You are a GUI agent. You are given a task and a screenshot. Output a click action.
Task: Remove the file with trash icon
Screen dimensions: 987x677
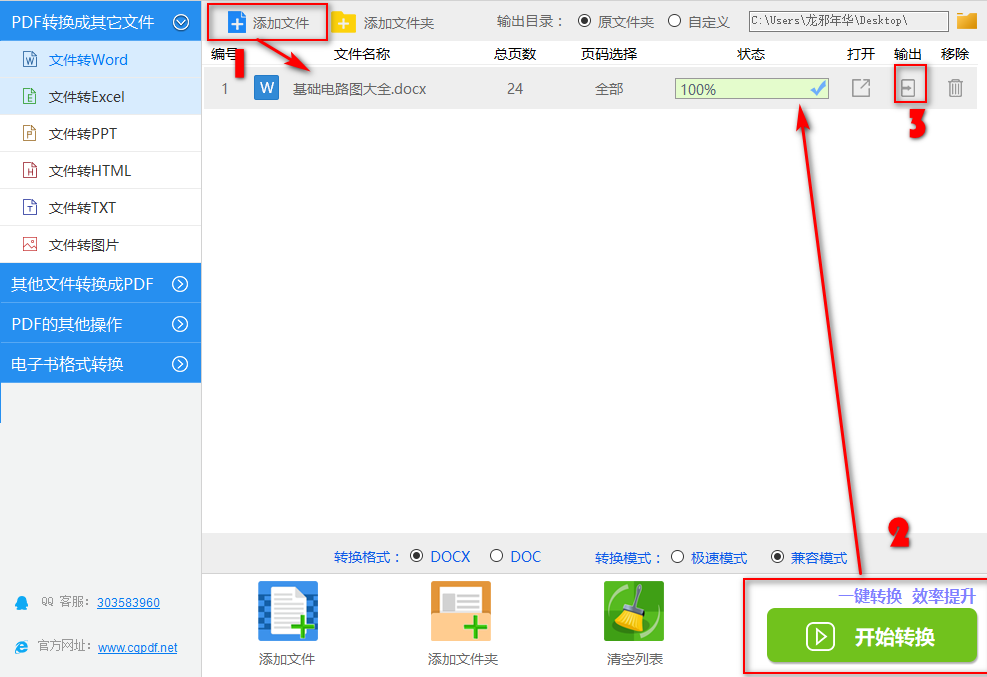955,88
